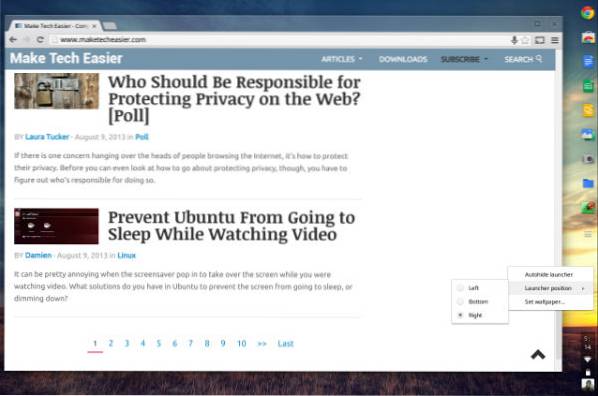Screen dimensions: 598x396
Task: Launch Google Docs from the shelf
Action: [588, 61]
